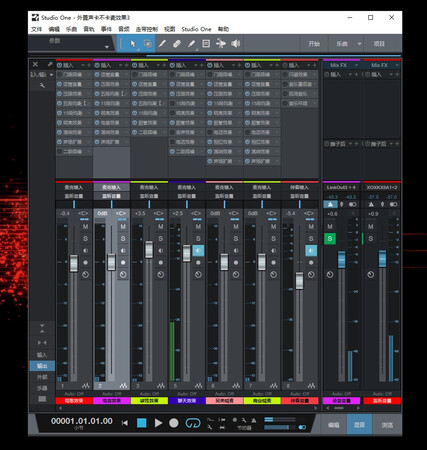Show the 输入 channels in the left sidebar
The height and width of the screenshot is (450, 427).
(x=42, y=355)
